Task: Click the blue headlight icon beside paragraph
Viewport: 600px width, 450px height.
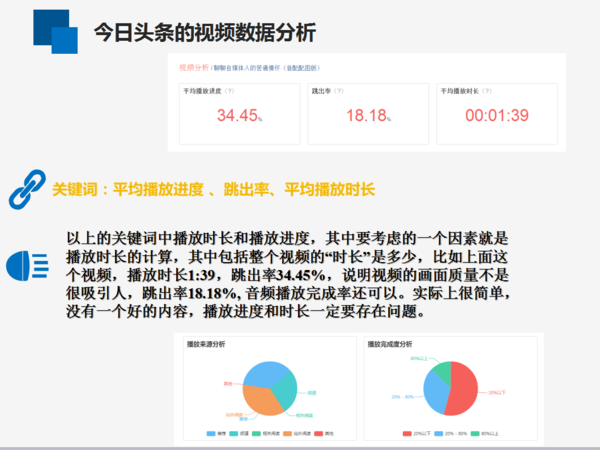Action: [x=27, y=266]
